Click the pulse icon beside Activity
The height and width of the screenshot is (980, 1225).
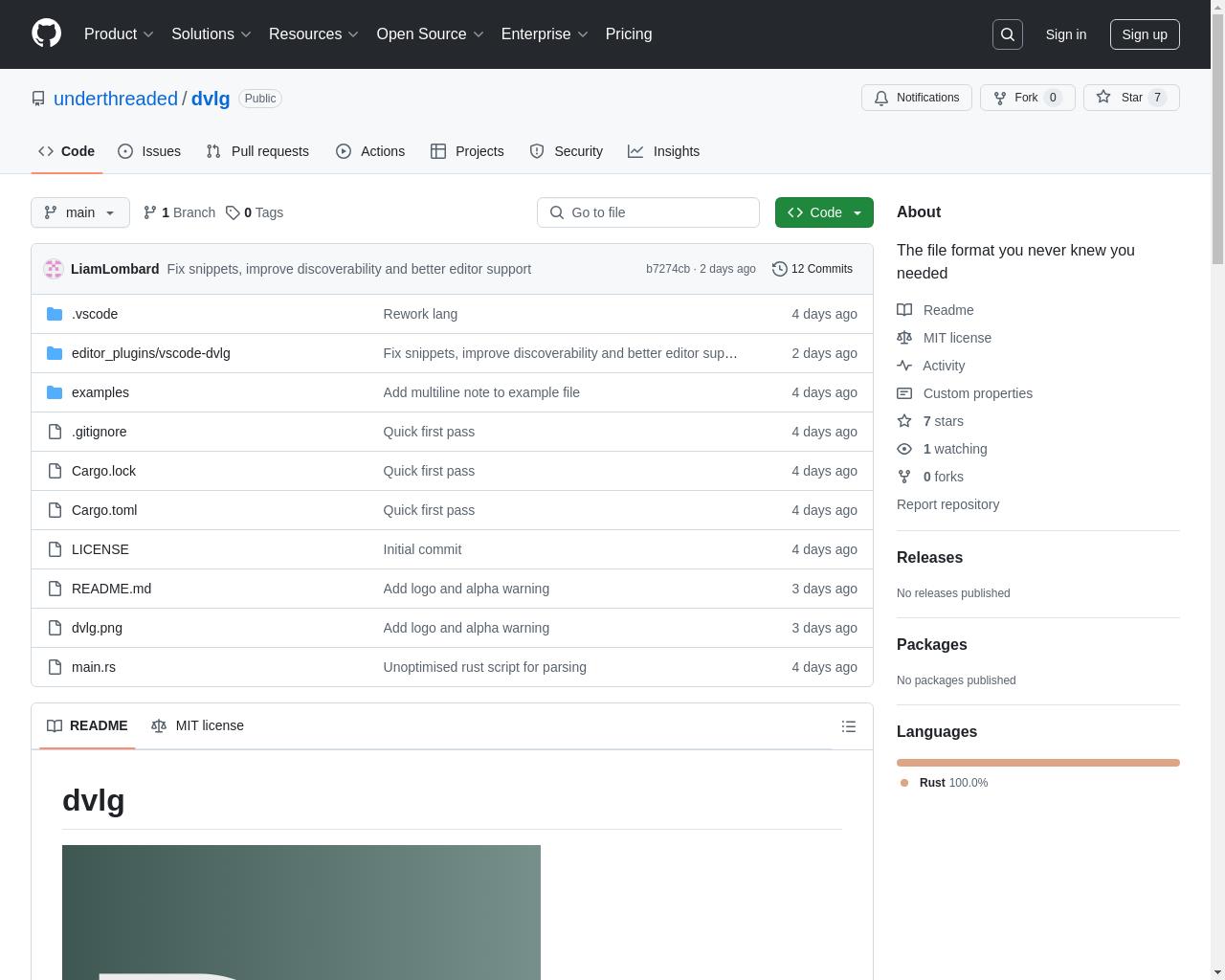click(904, 366)
